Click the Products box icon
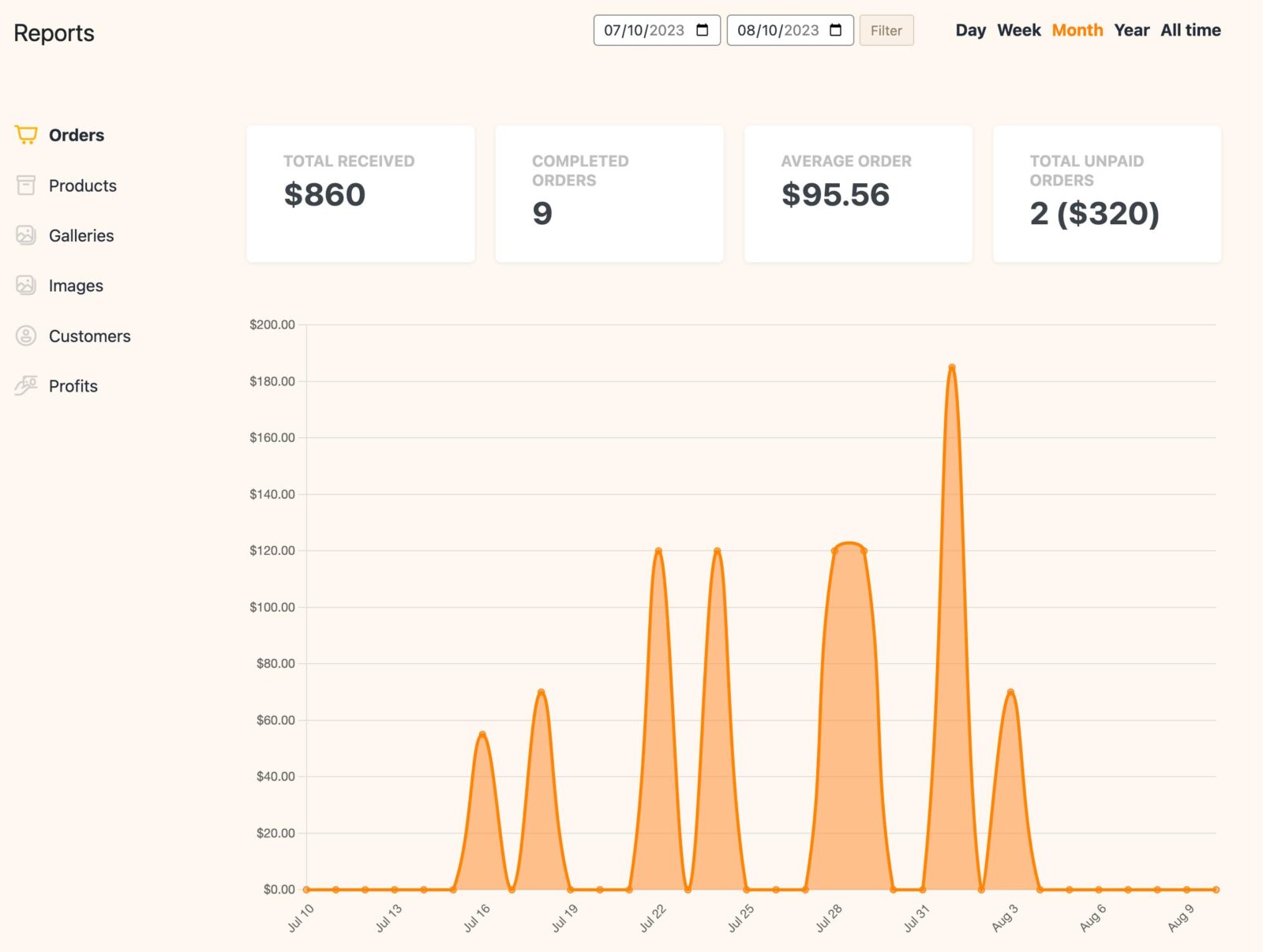The image size is (1263, 952). tap(26, 186)
